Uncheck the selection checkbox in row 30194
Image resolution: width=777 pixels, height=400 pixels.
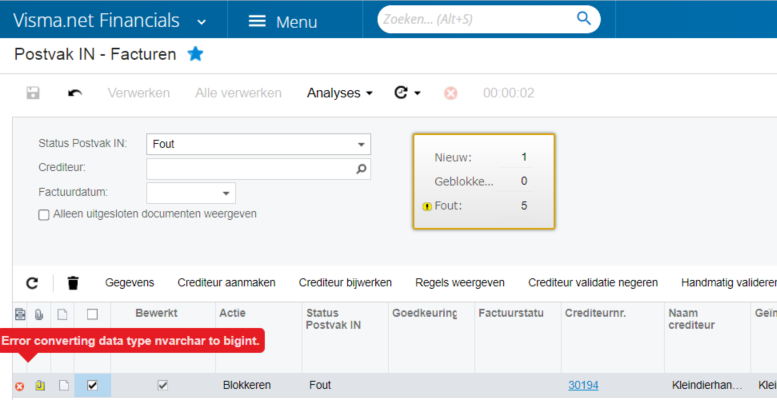[x=92, y=385]
